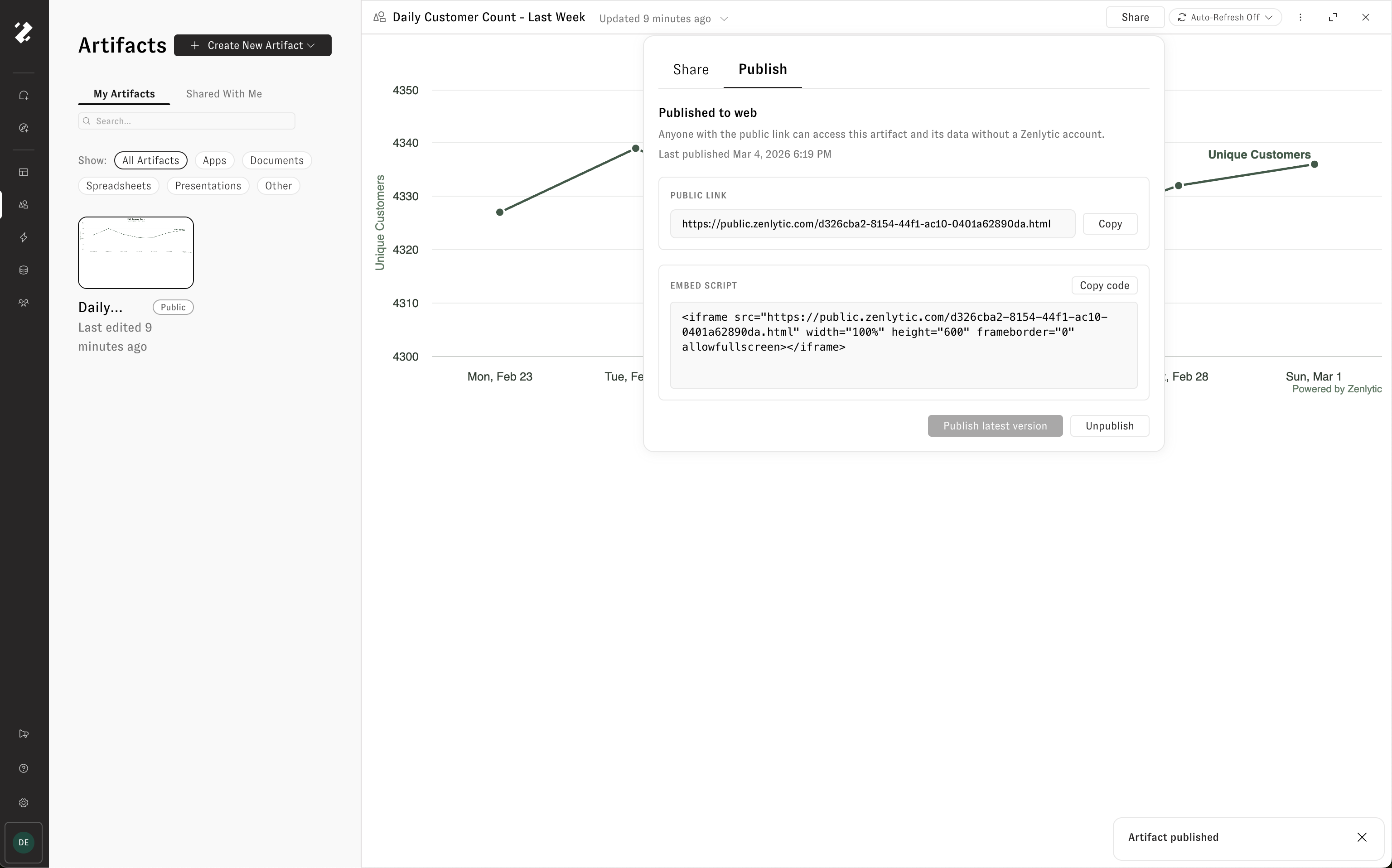This screenshot has width=1392, height=868.
Task: Click the Unpublish button
Action: coord(1109,426)
